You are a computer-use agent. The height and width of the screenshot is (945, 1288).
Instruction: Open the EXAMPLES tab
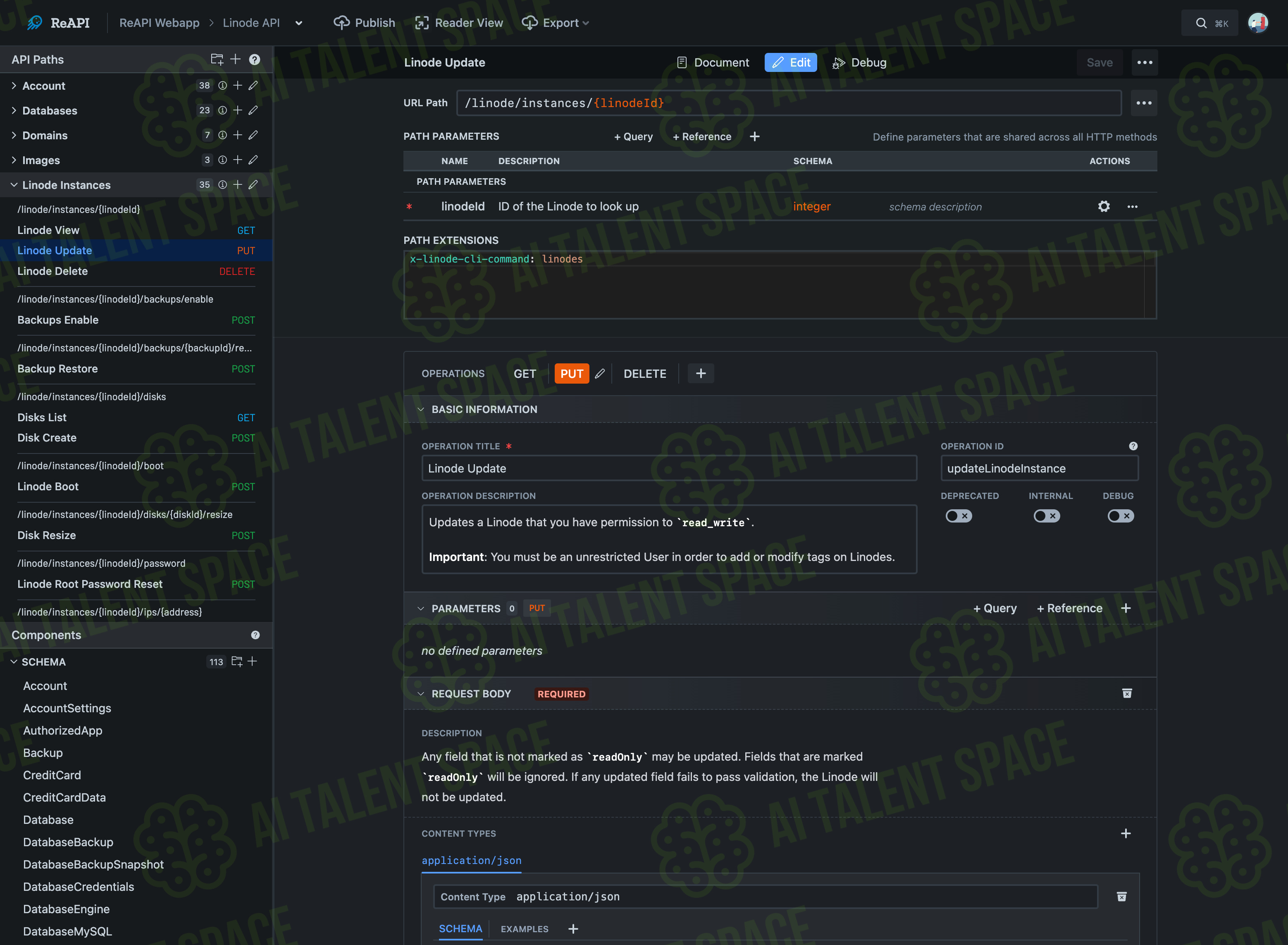(525, 928)
